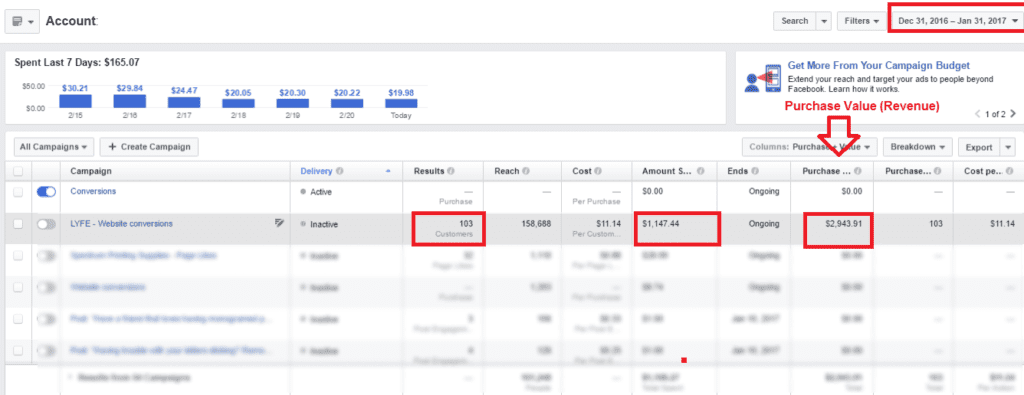Open the LYFE - Website conversions campaign link
This screenshot has height=395, width=1024.
click(121, 223)
